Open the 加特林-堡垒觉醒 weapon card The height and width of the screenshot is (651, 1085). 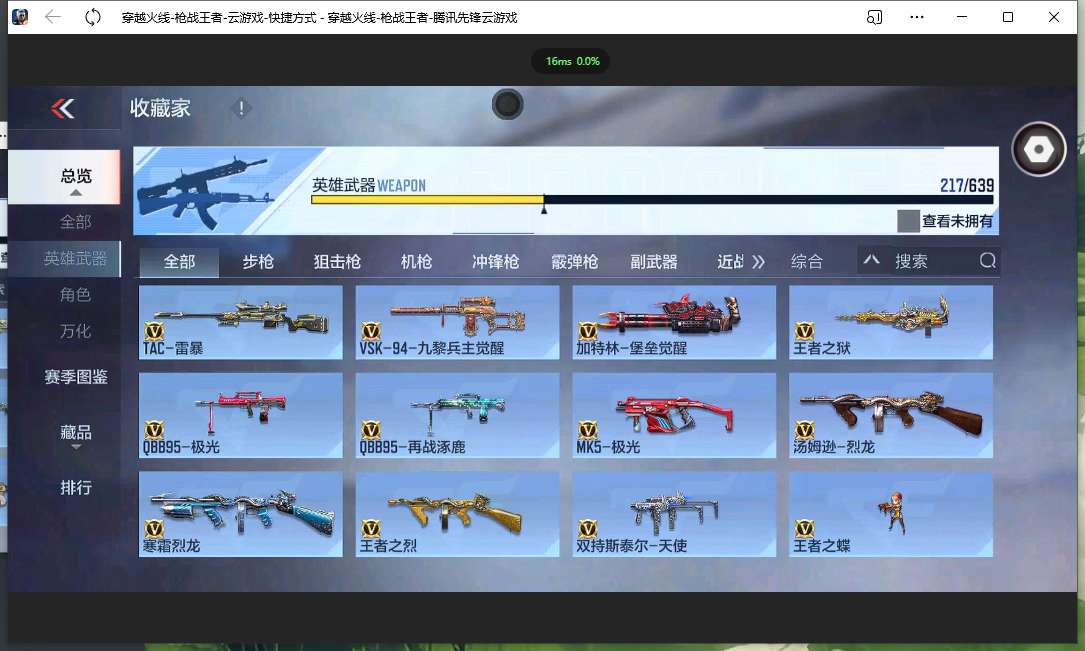(x=674, y=322)
